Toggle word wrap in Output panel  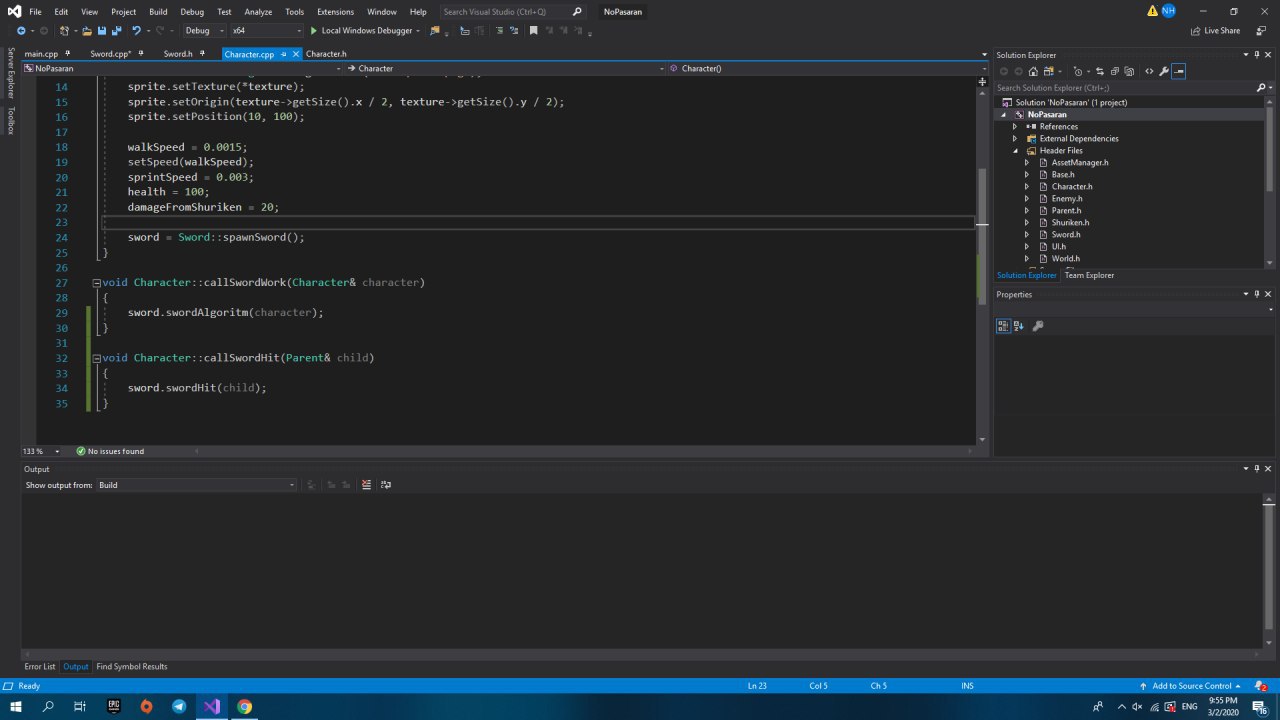386,485
